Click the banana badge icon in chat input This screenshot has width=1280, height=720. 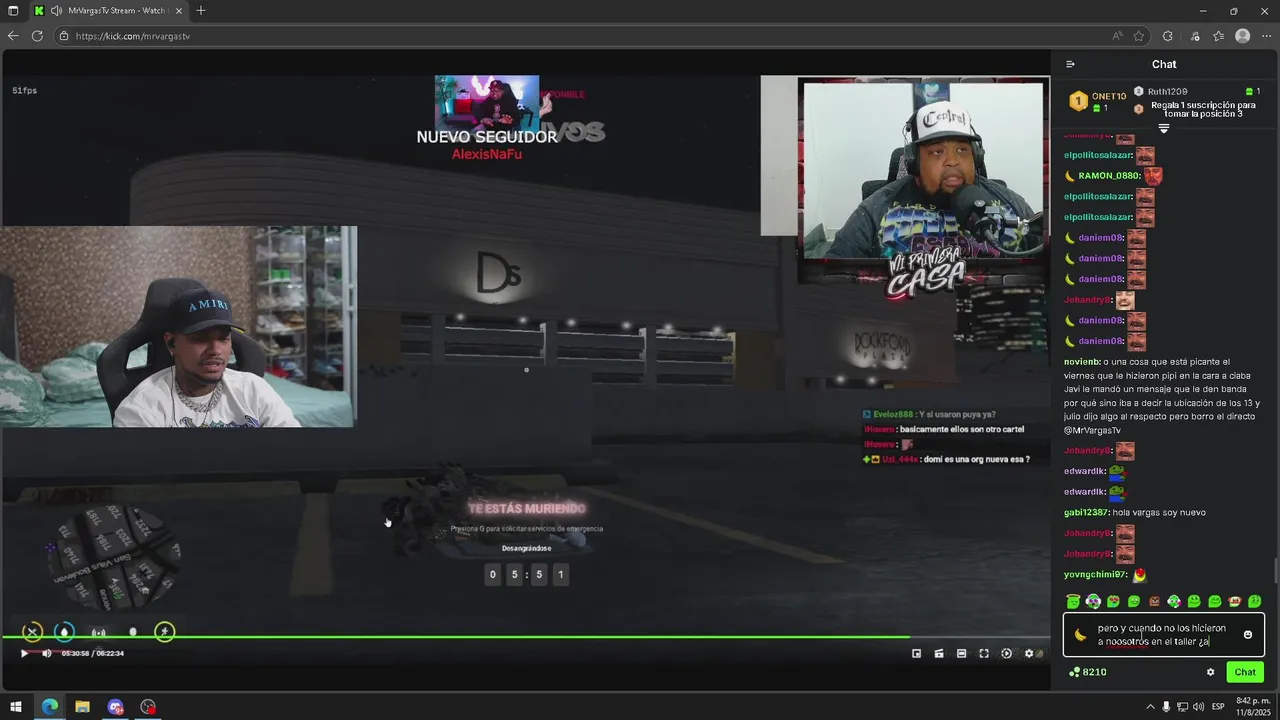click(1080, 635)
